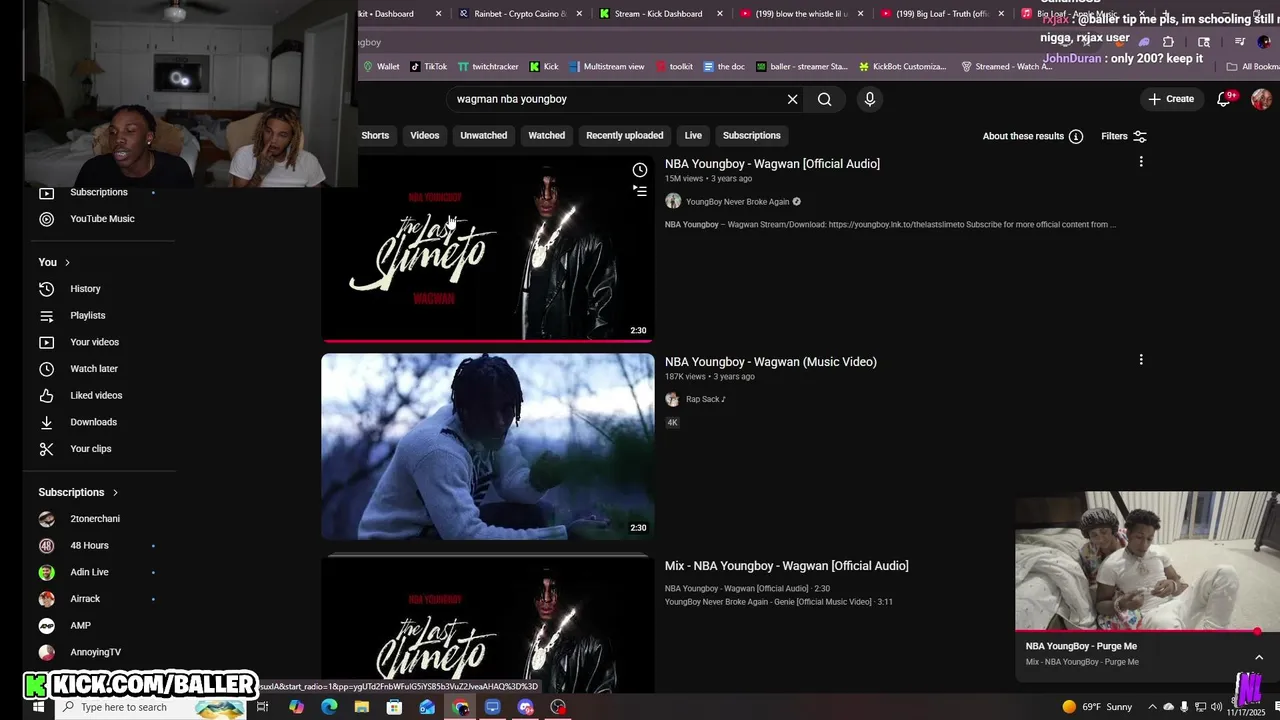Click the YouTube search magnifier icon
The image size is (1280, 720).
click(x=824, y=99)
